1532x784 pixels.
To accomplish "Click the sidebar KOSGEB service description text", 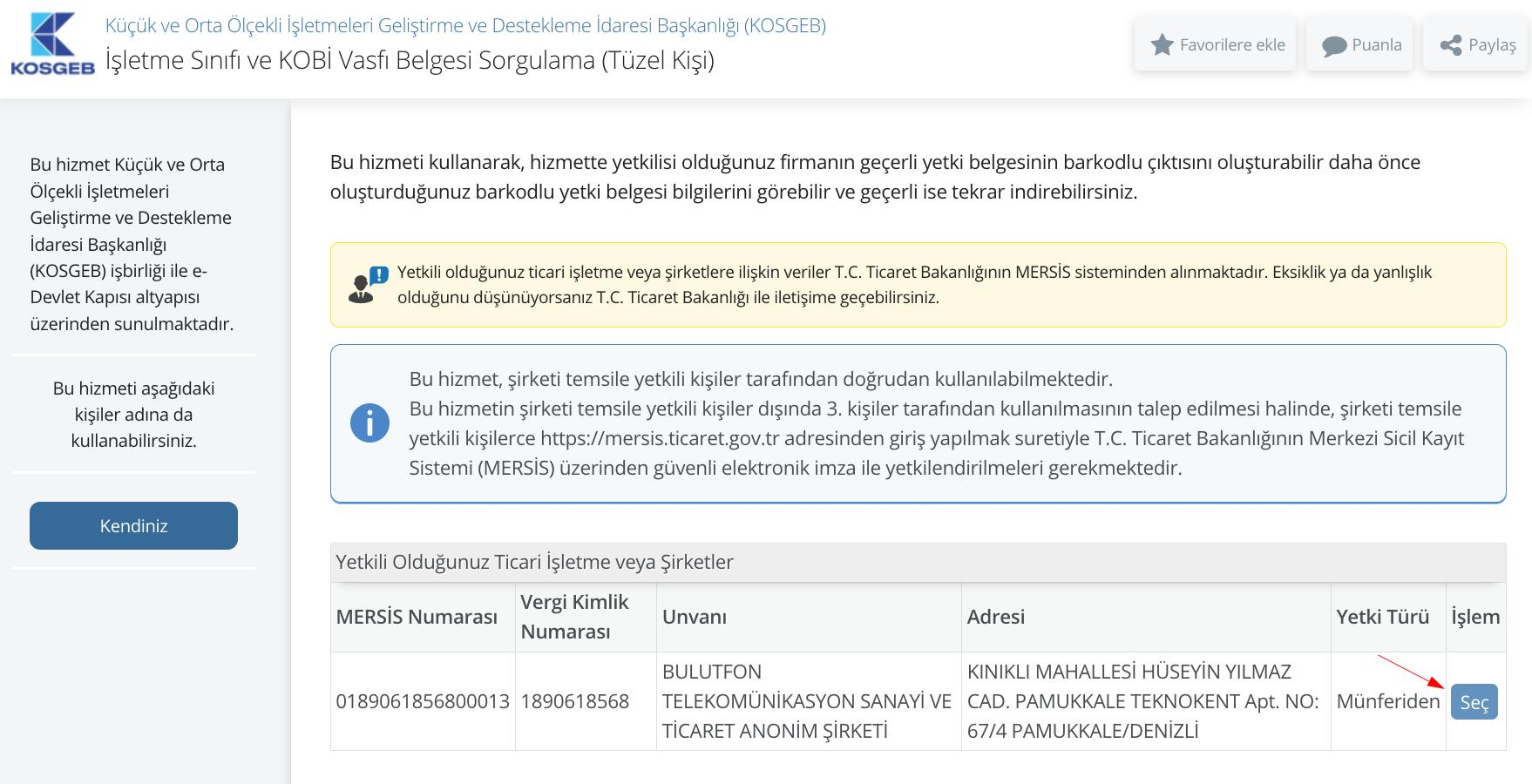I will (x=133, y=244).
